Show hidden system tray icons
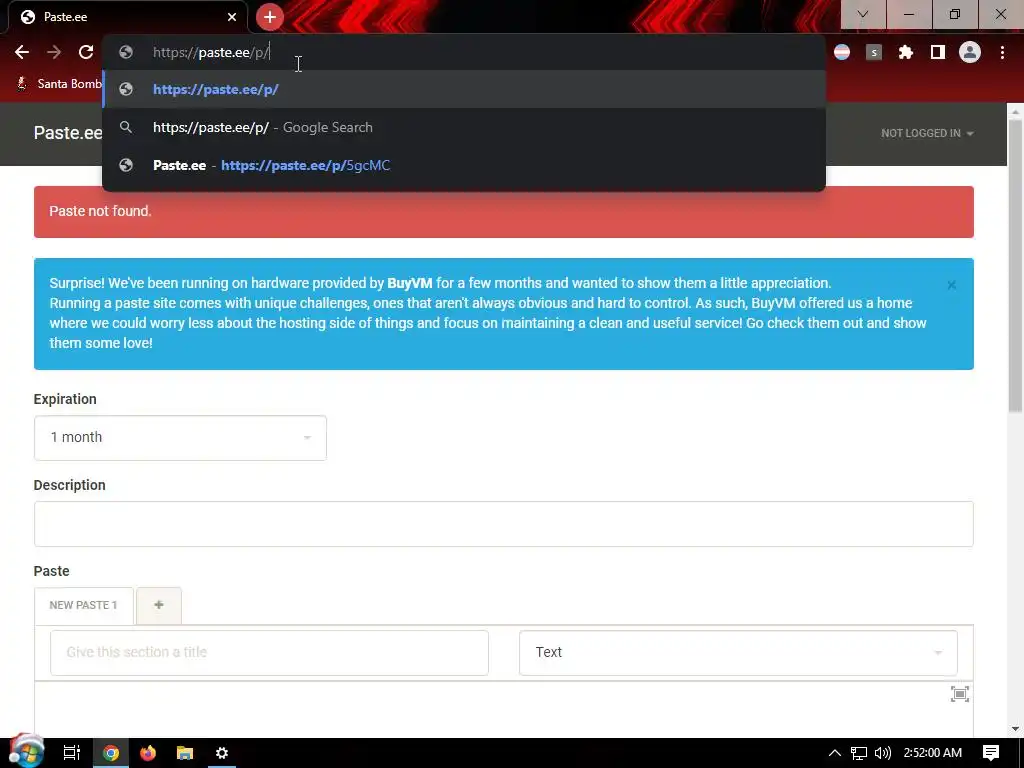The image size is (1024, 768). point(835,753)
